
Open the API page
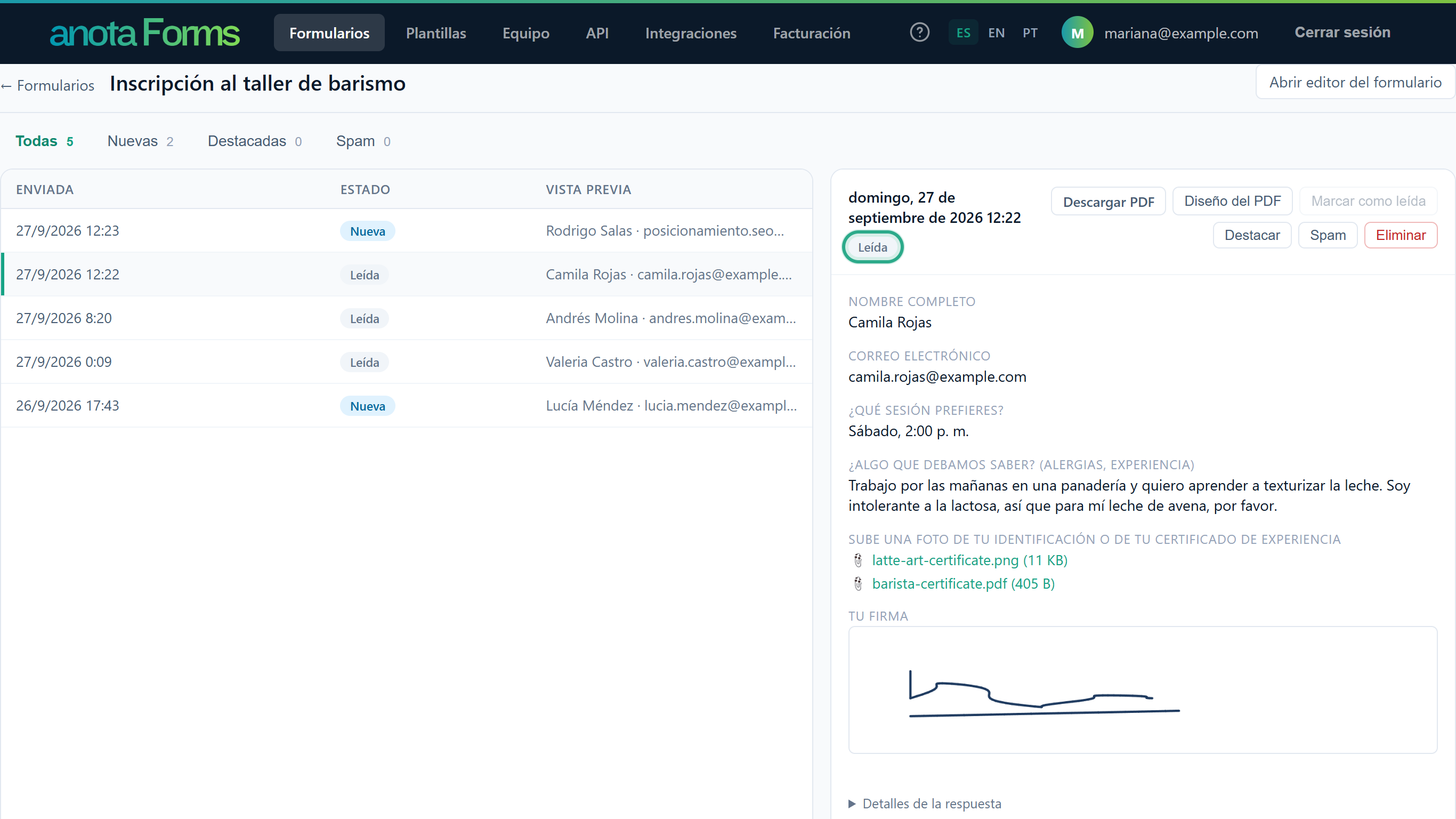point(597,33)
